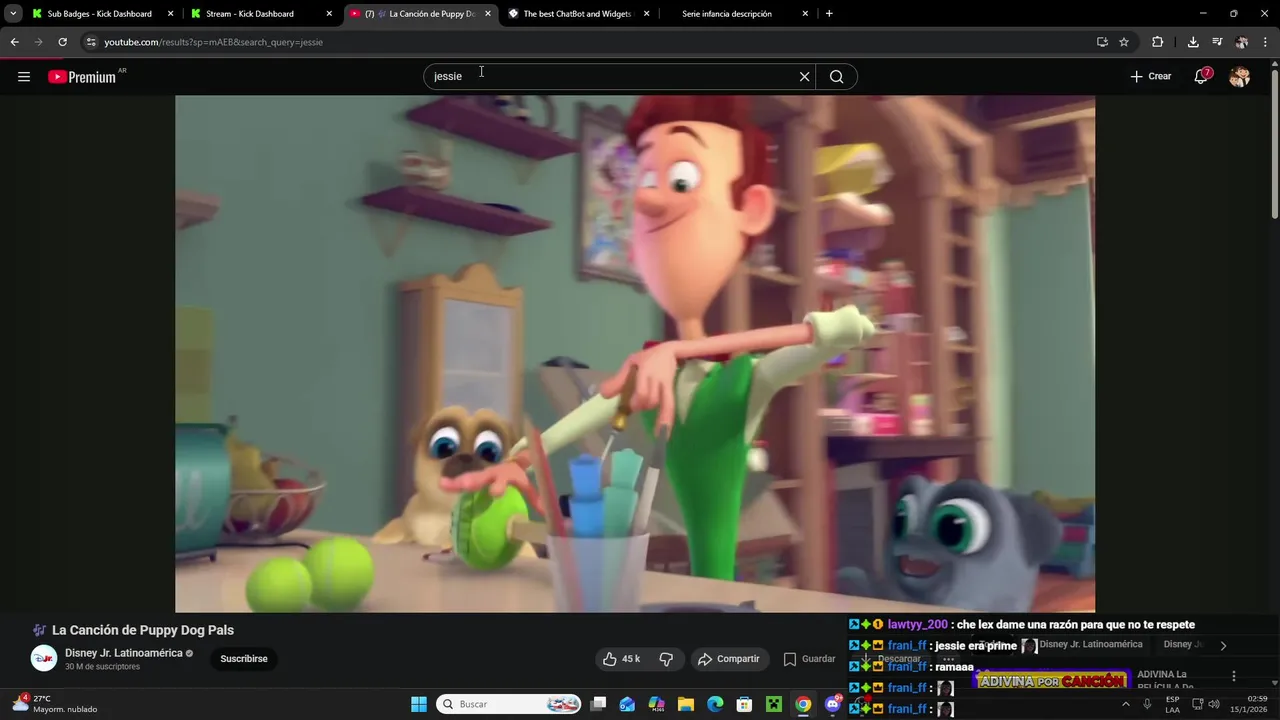Image resolution: width=1280 pixels, height=720 pixels.
Task: Open Windows Start menu
Action: coord(419,704)
